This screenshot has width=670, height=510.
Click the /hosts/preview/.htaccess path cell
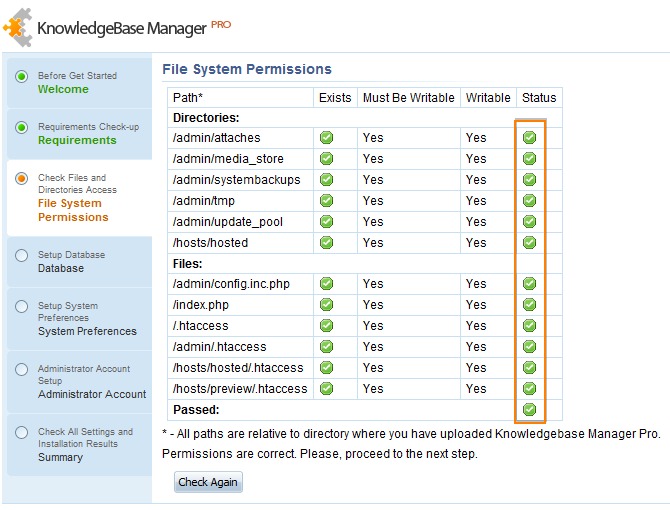tap(241, 388)
